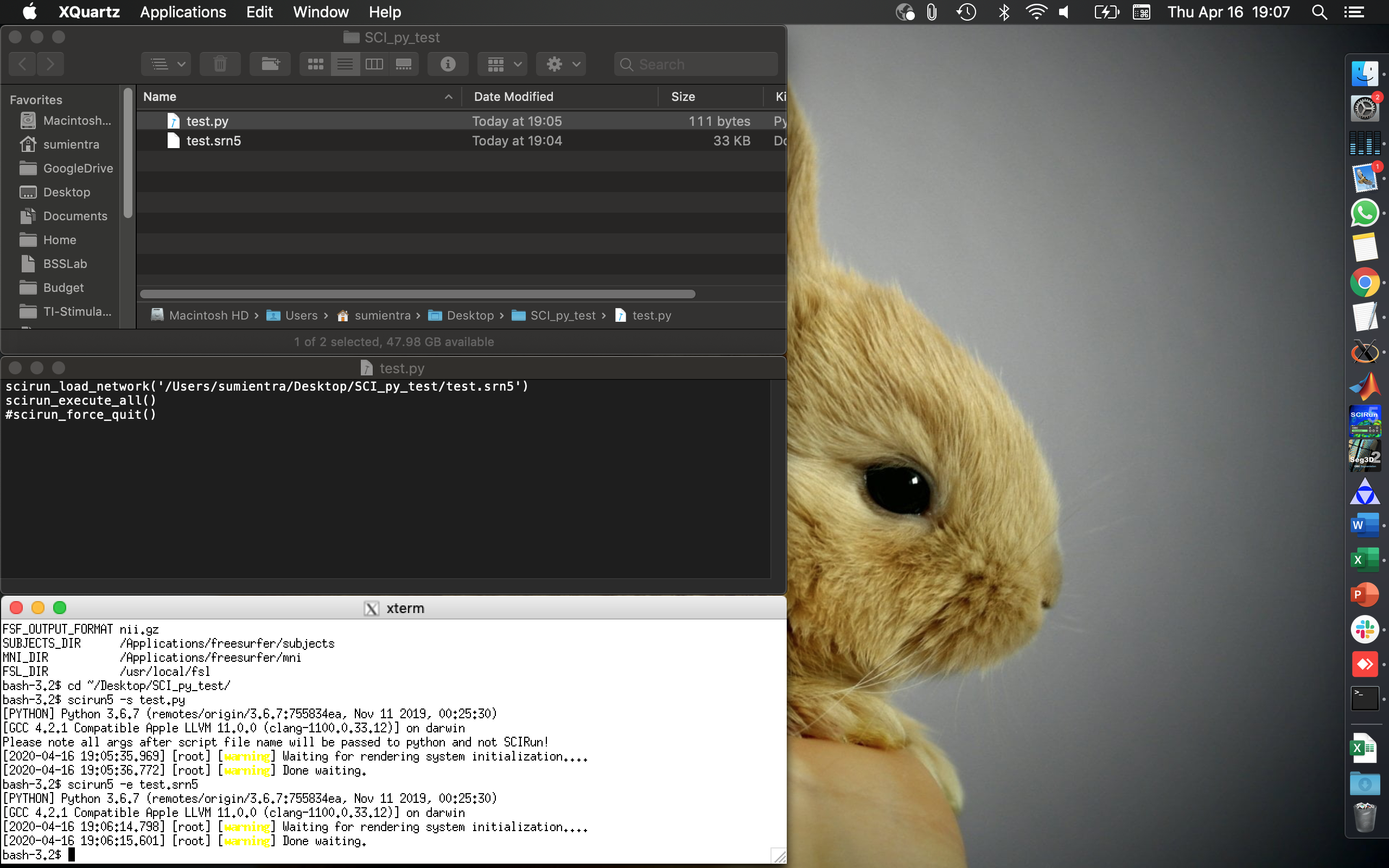1389x868 pixels.
Task: Open the item grouping dropdown
Action: (x=502, y=63)
